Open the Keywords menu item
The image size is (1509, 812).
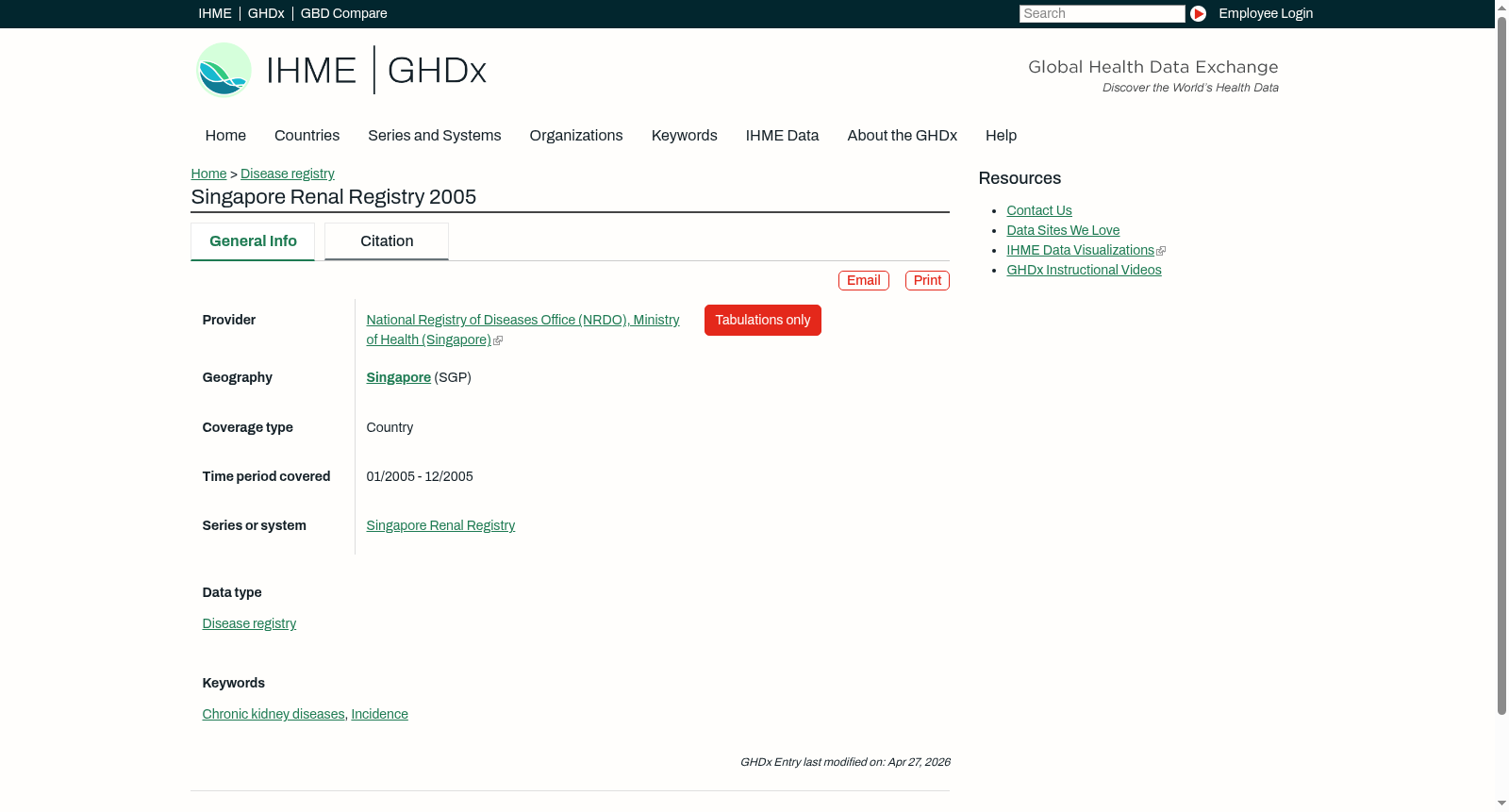click(684, 136)
